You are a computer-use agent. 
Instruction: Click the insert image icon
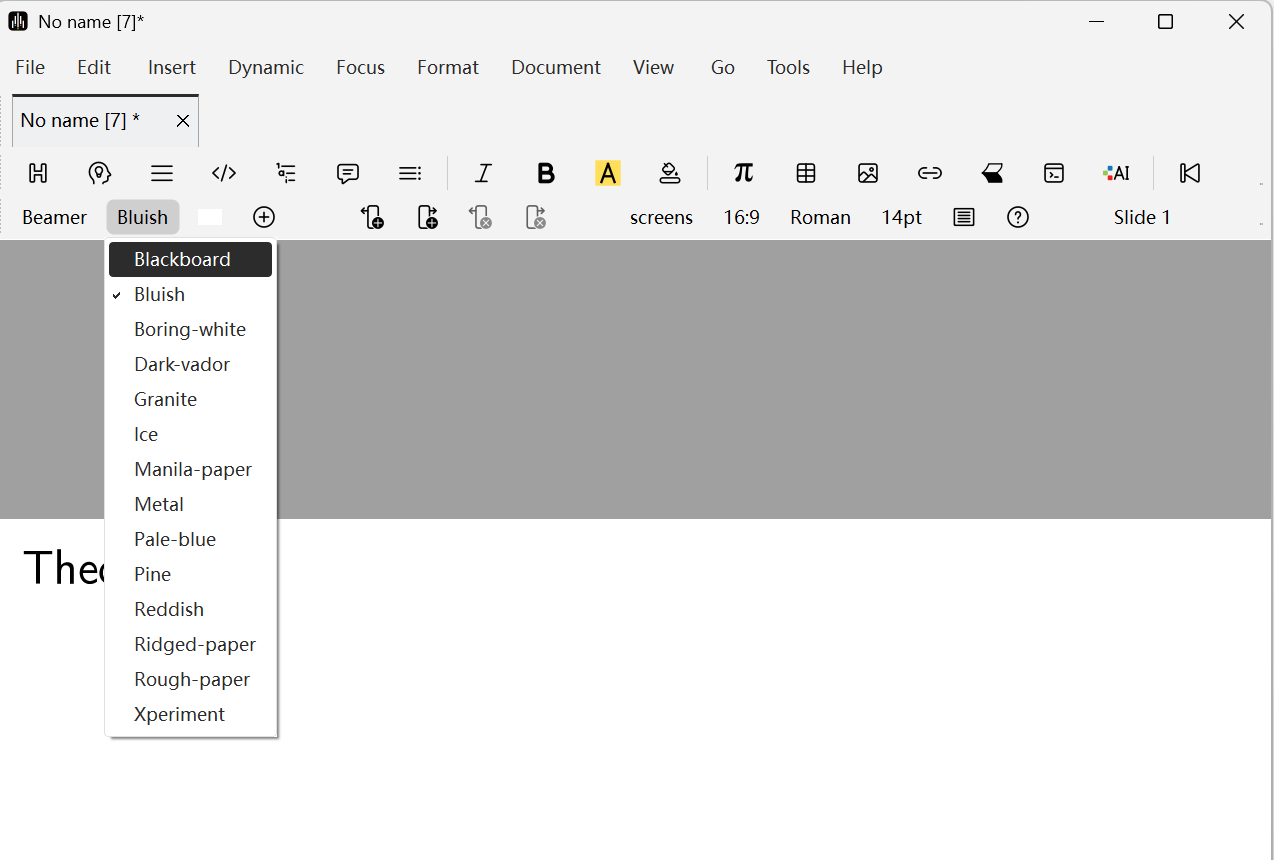click(x=868, y=173)
